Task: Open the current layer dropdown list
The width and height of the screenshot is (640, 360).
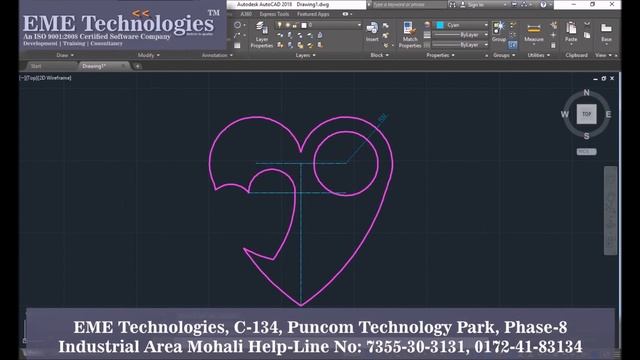Action: click(359, 25)
